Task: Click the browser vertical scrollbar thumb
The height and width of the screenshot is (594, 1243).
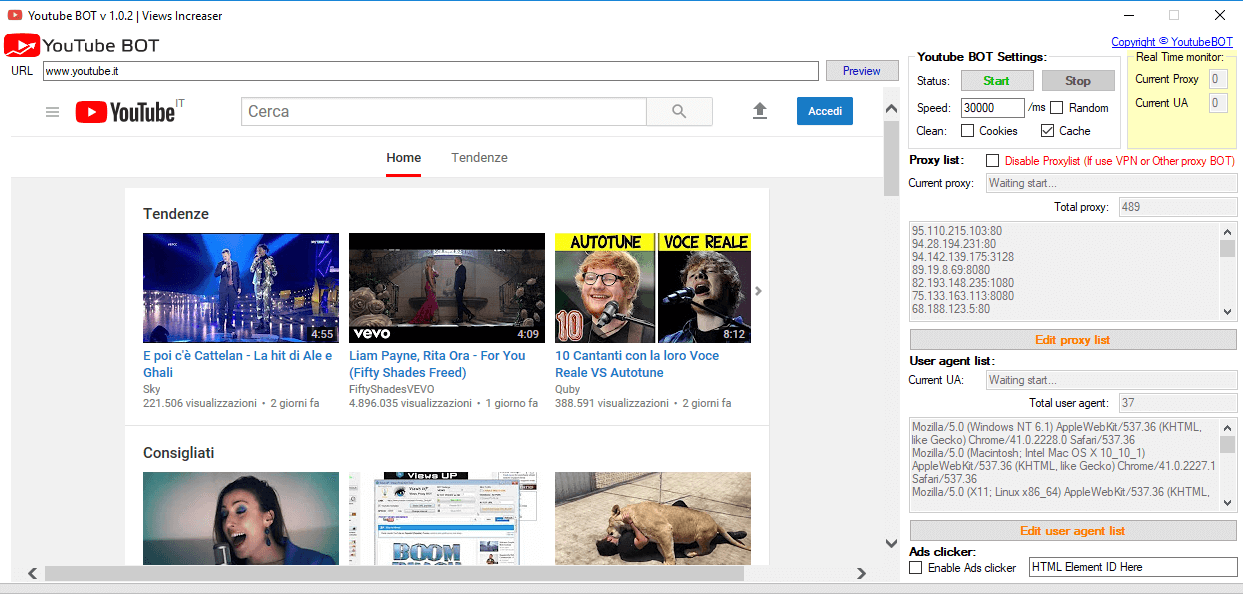Action: [891, 160]
